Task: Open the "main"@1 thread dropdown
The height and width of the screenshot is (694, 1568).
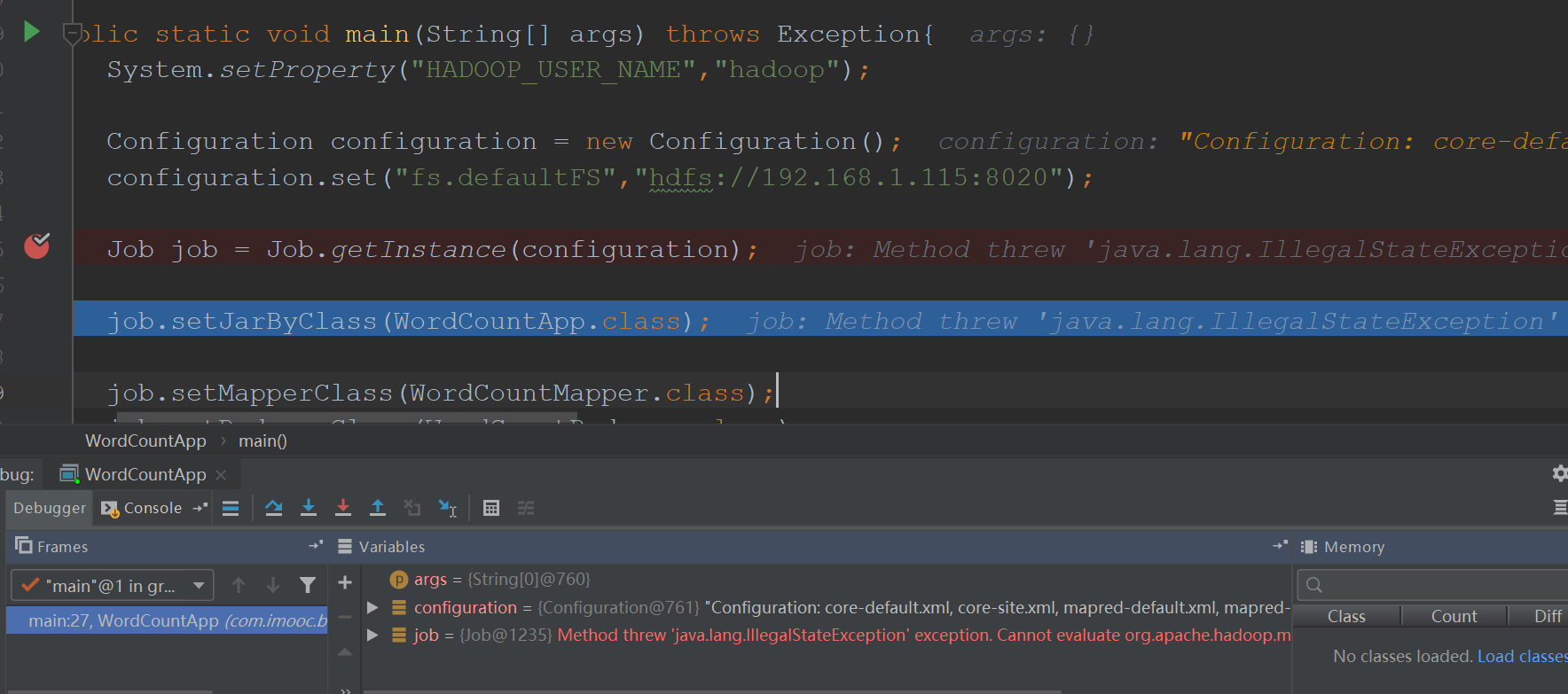Action: click(x=113, y=586)
